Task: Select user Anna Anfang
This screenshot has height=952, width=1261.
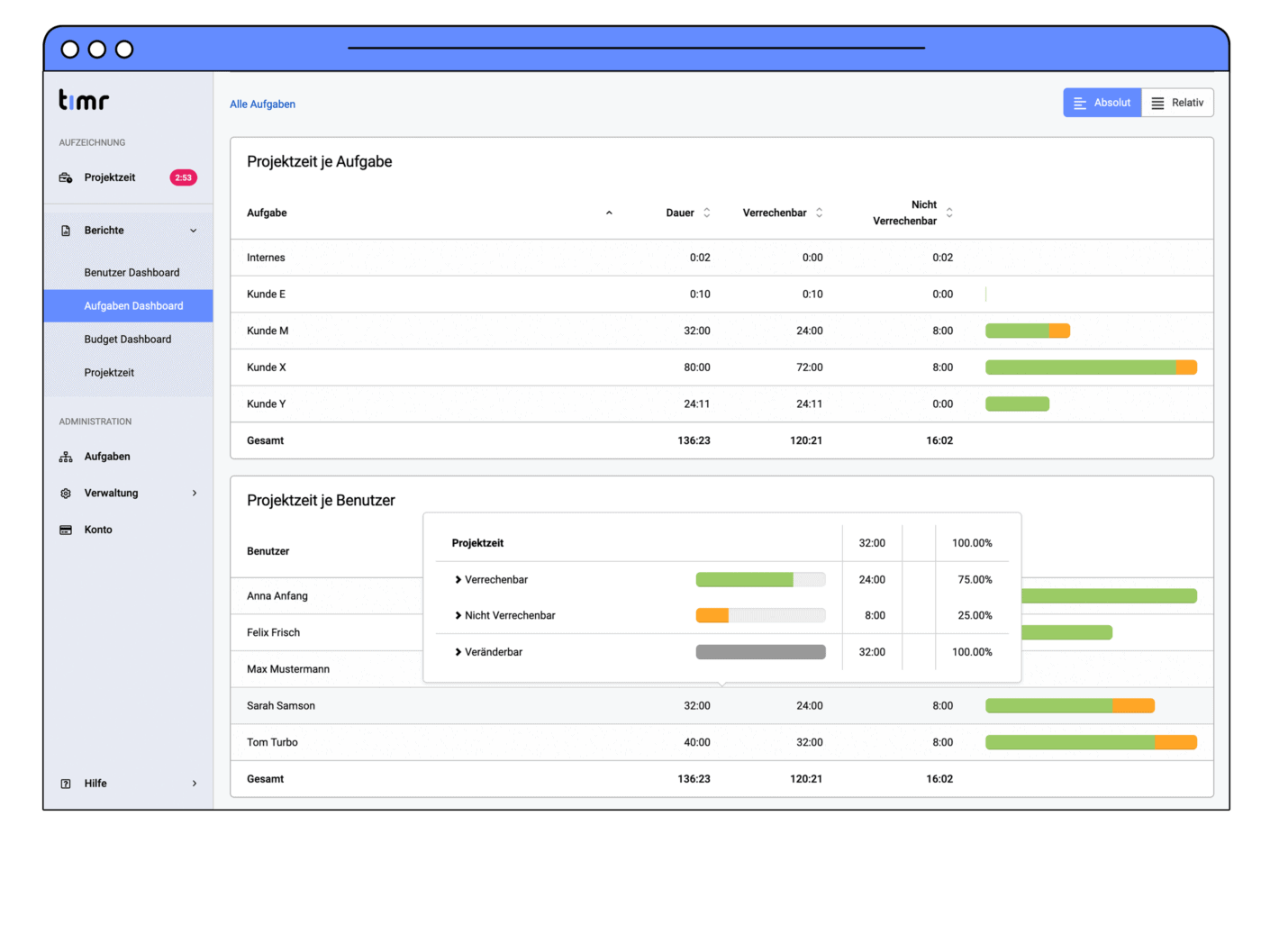Action: point(277,596)
